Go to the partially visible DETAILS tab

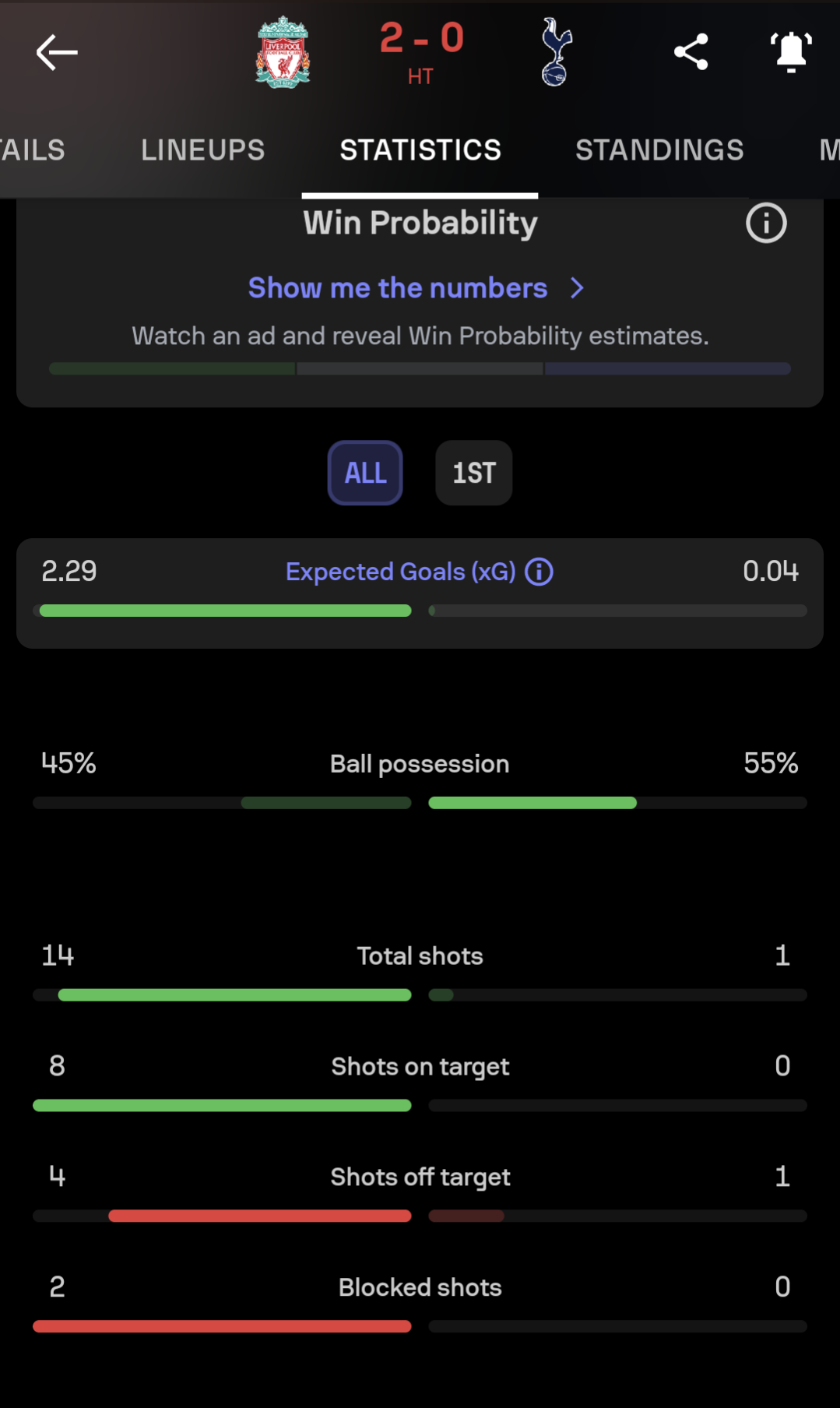(33, 150)
